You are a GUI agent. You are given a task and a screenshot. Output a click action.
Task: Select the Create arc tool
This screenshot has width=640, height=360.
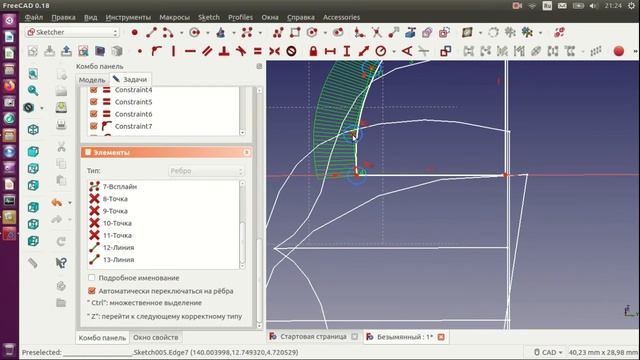click(168, 32)
